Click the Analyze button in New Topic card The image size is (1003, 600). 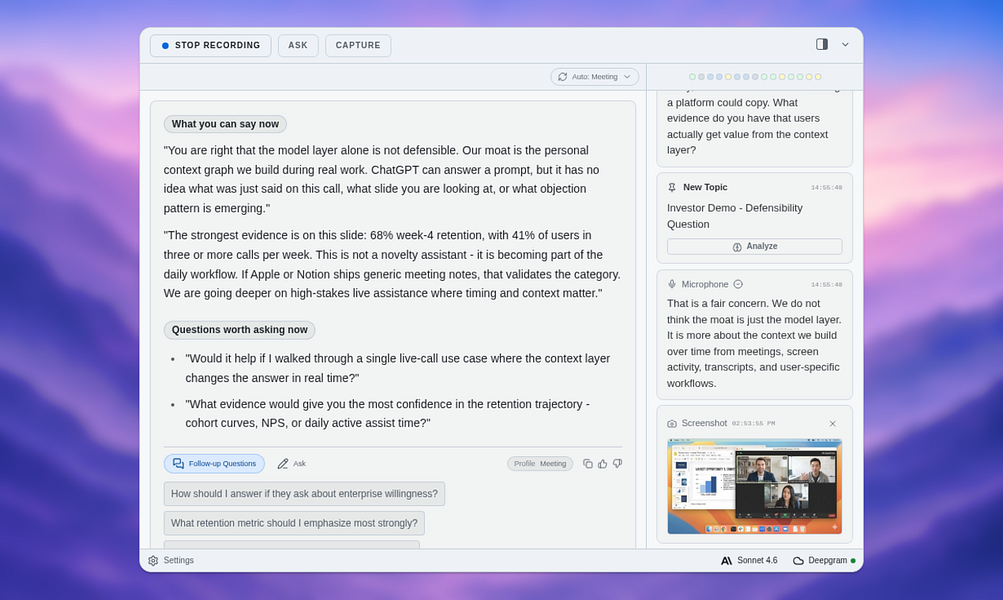[x=754, y=246]
